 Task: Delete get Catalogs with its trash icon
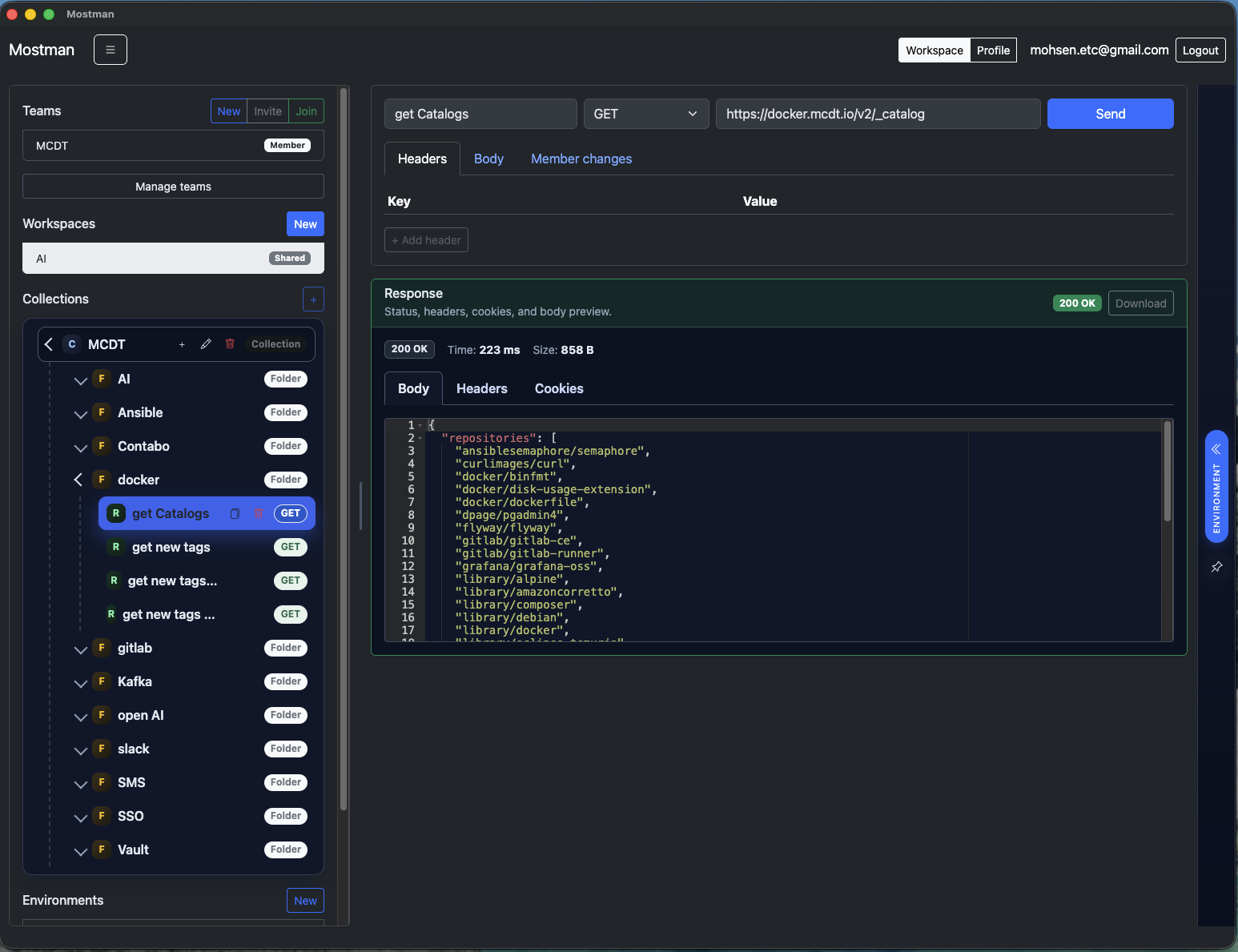click(259, 513)
